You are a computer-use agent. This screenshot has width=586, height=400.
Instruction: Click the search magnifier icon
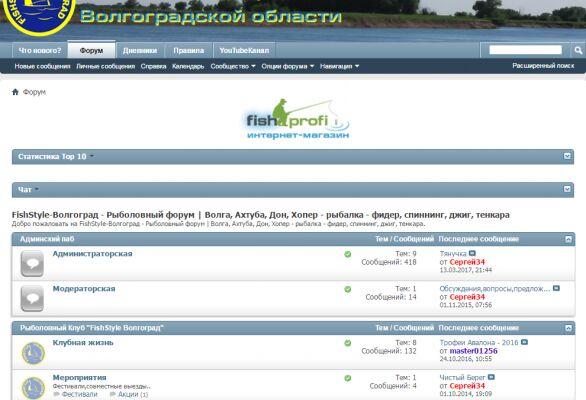578,50
